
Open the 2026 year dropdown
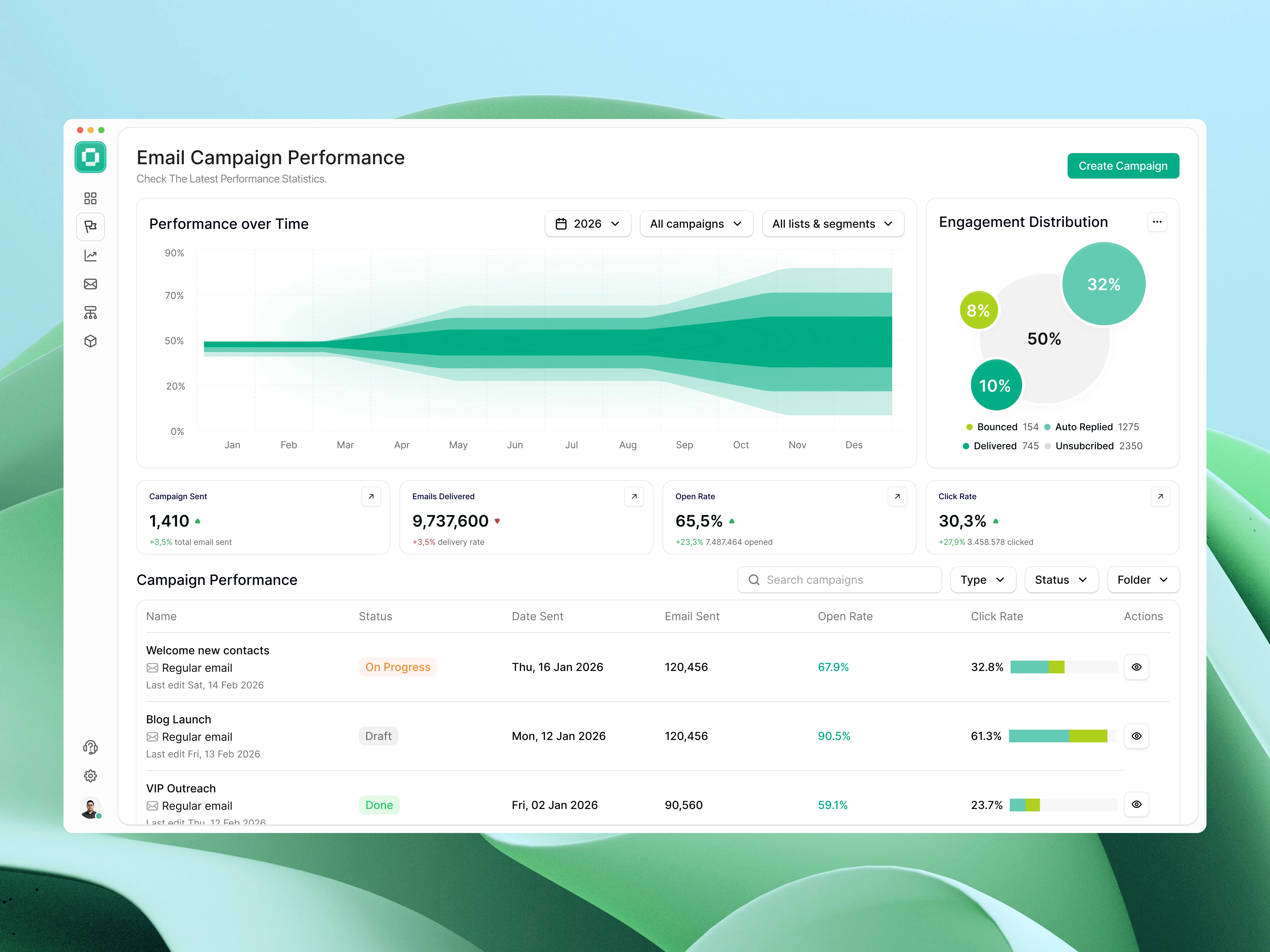(x=587, y=224)
